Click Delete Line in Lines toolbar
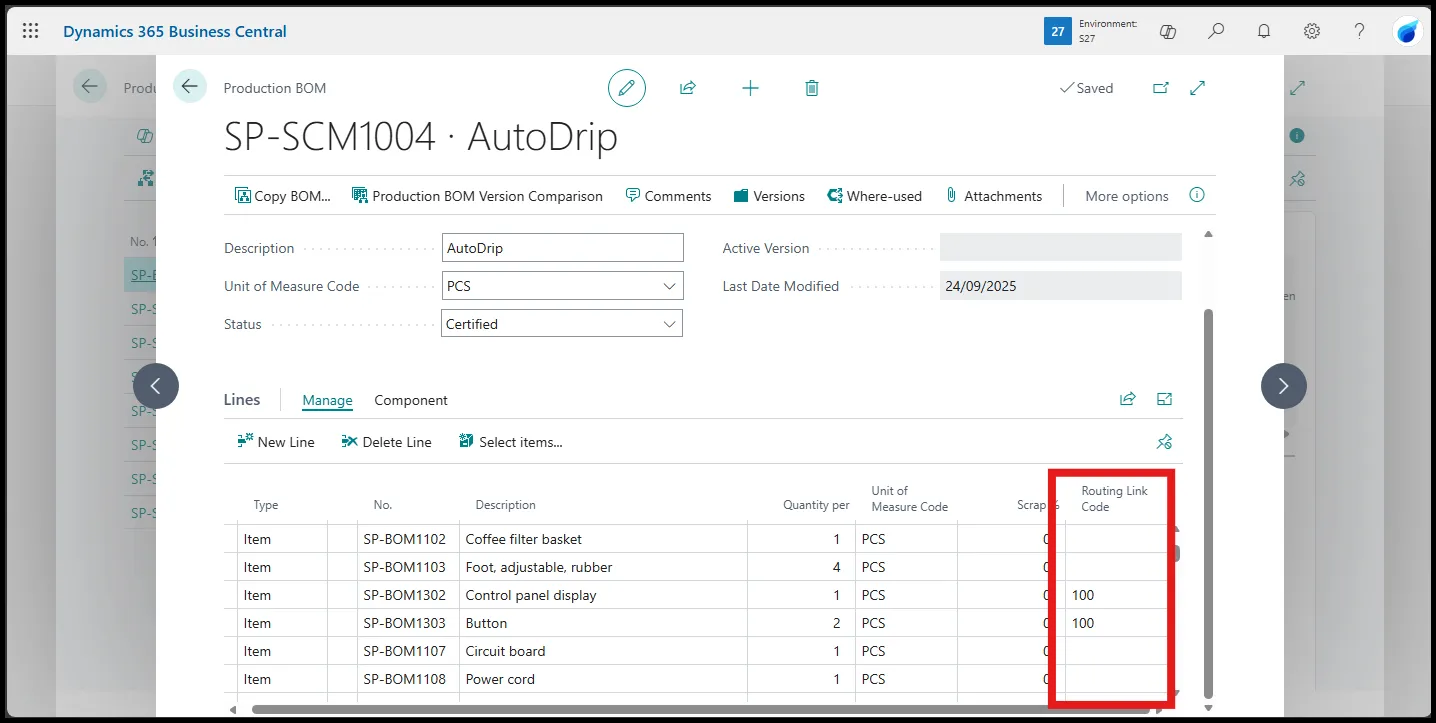This screenshot has width=1436, height=723. 387,442
